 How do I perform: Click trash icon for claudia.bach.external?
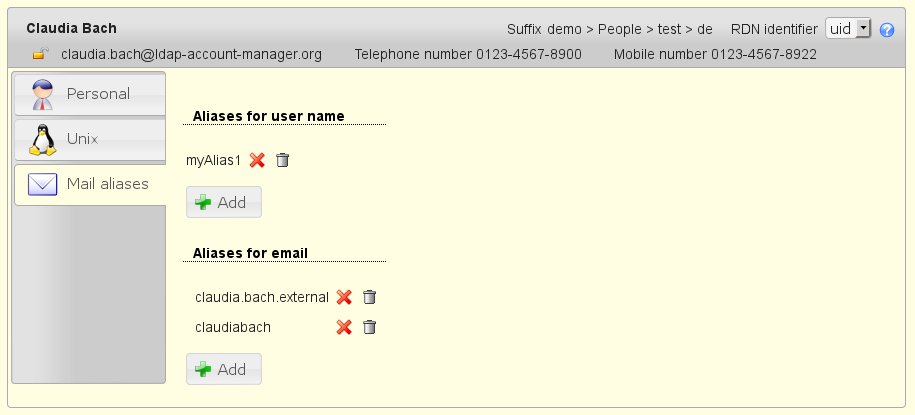[369, 297]
